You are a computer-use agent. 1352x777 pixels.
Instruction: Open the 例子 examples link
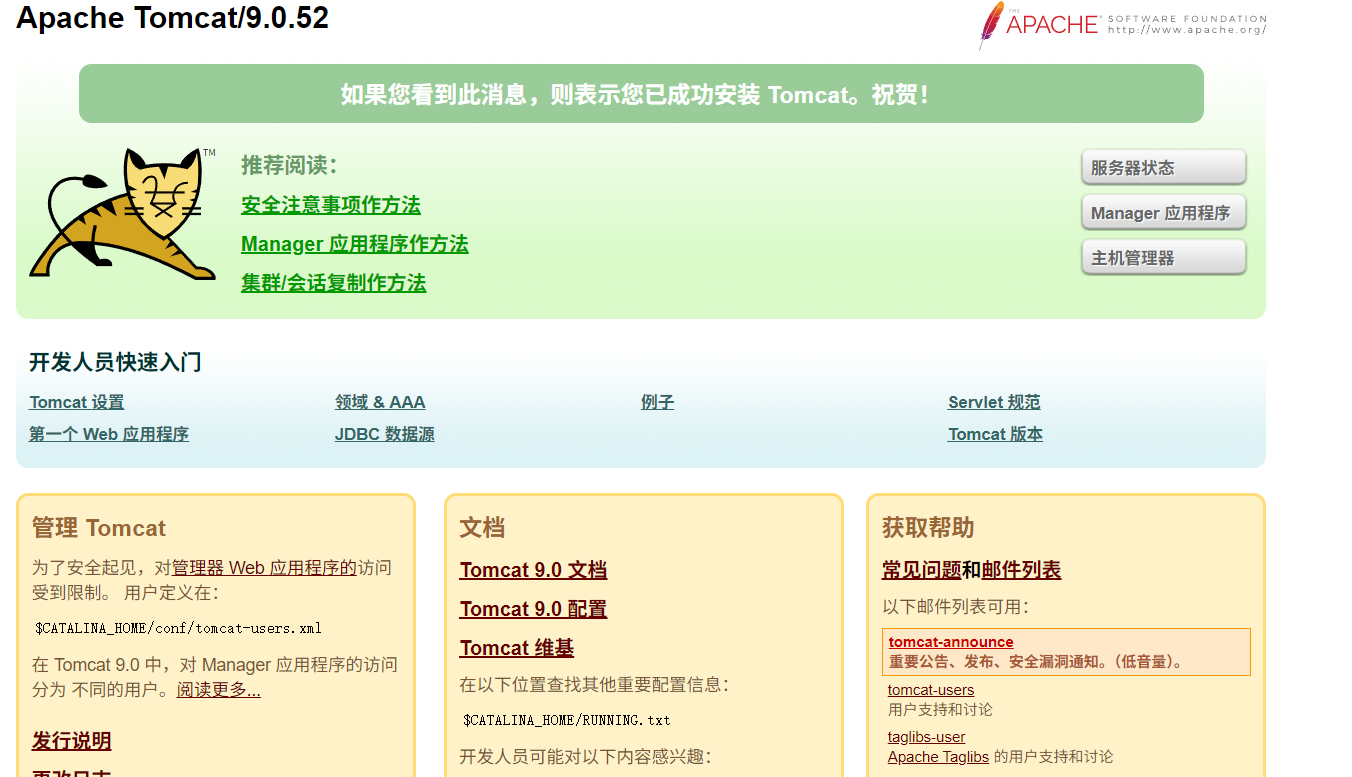658,402
